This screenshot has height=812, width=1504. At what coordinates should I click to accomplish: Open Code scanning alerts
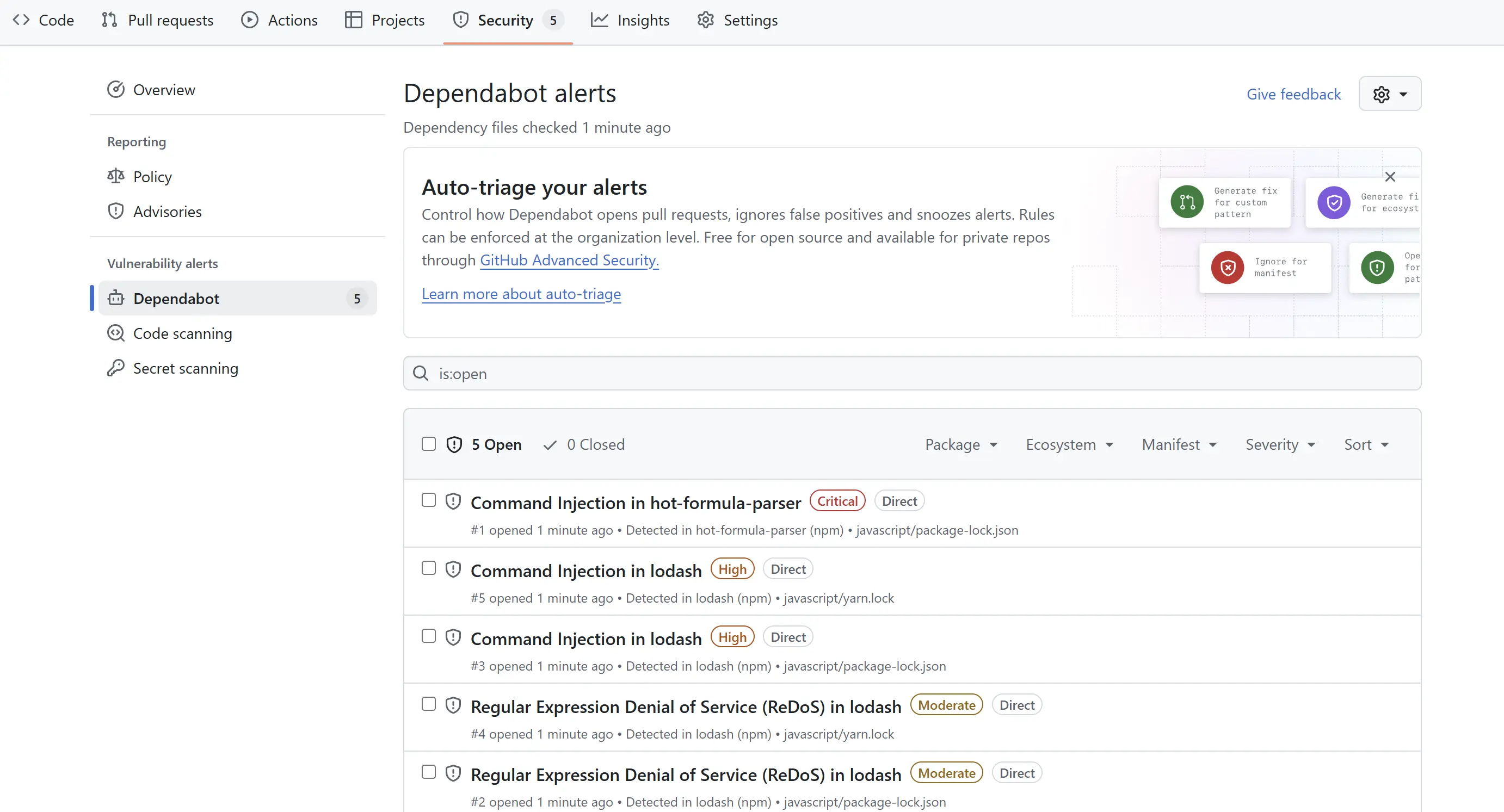click(182, 333)
